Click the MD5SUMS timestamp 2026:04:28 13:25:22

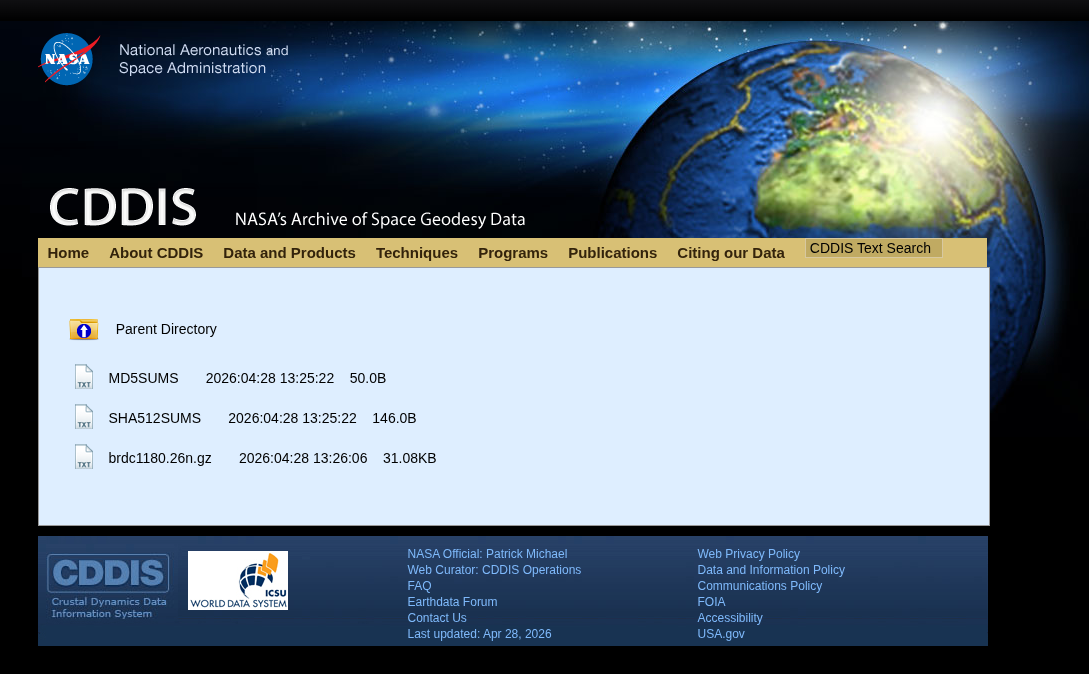(x=269, y=378)
